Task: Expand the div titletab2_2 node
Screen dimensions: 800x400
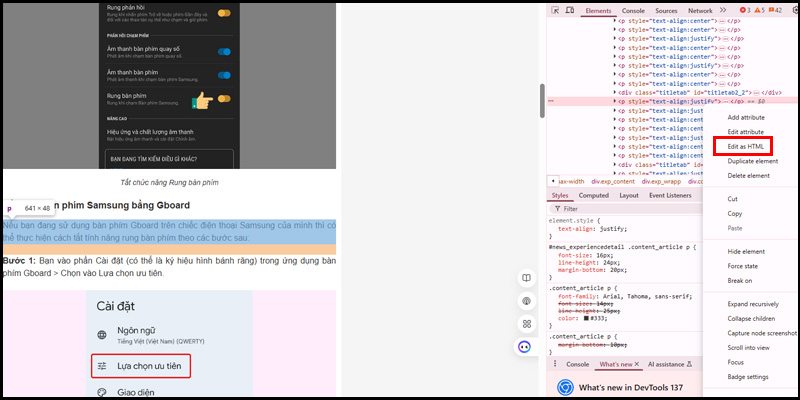Action: 615,93
